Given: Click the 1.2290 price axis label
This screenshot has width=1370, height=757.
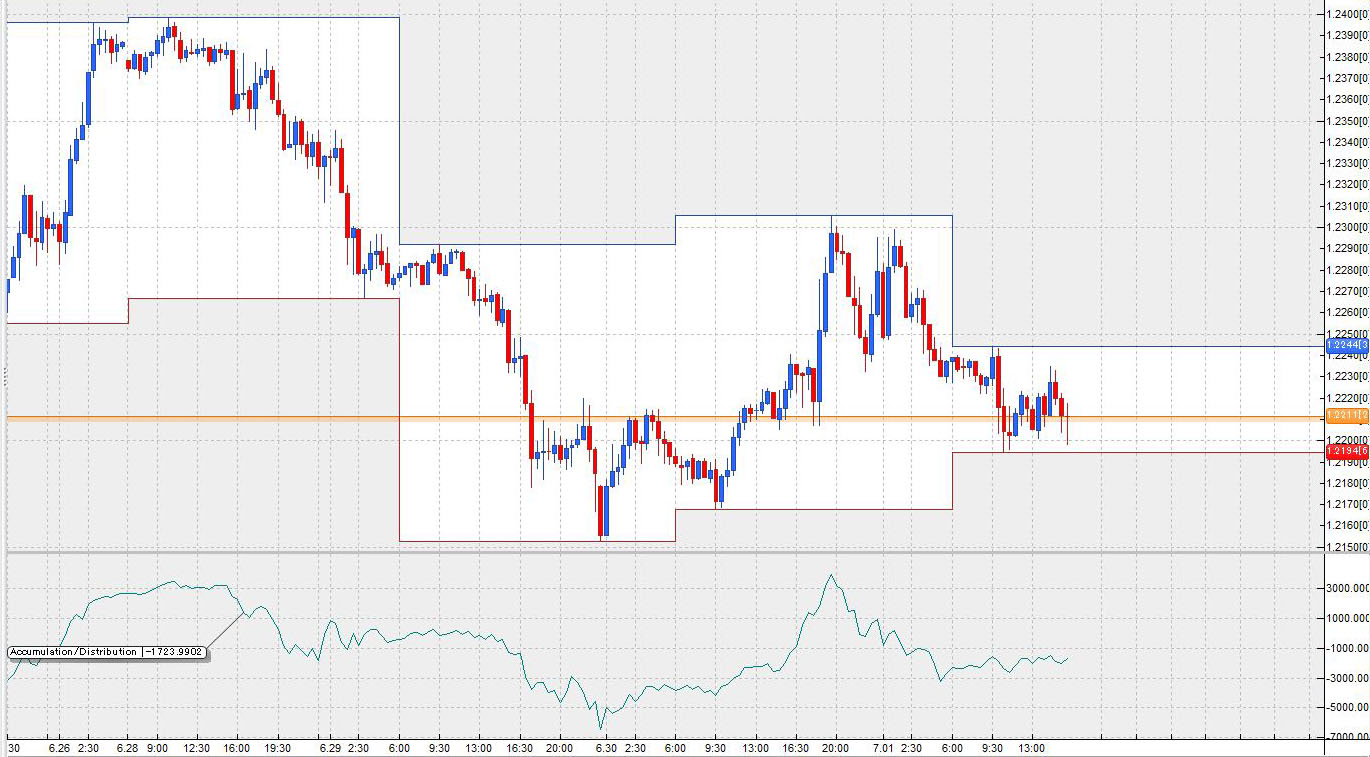Looking at the screenshot, I should click(1347, 248).
